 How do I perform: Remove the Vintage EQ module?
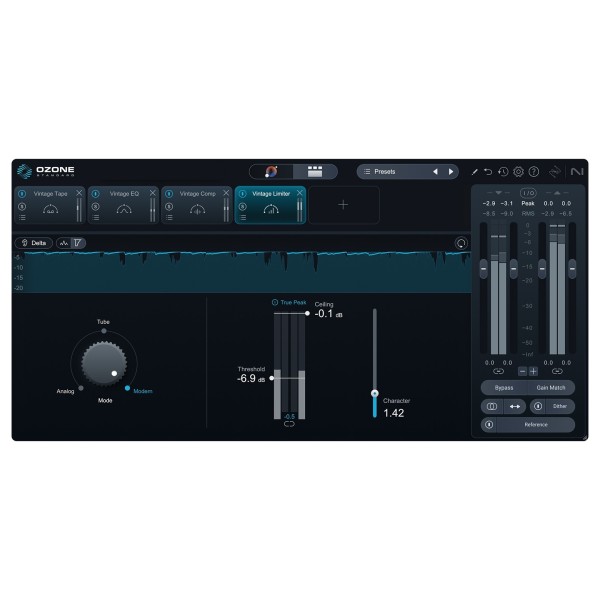[x=152, y=193]
